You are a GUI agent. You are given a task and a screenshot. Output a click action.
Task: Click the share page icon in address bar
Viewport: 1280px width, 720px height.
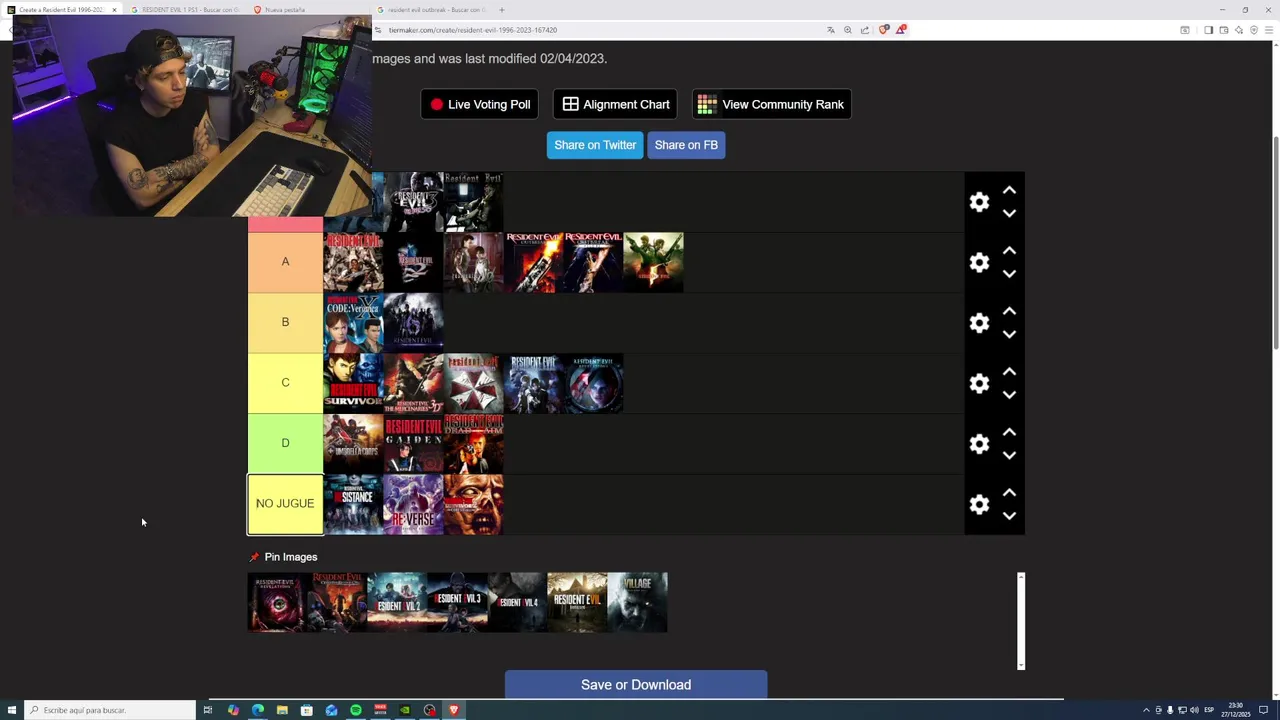pos(865,30)
